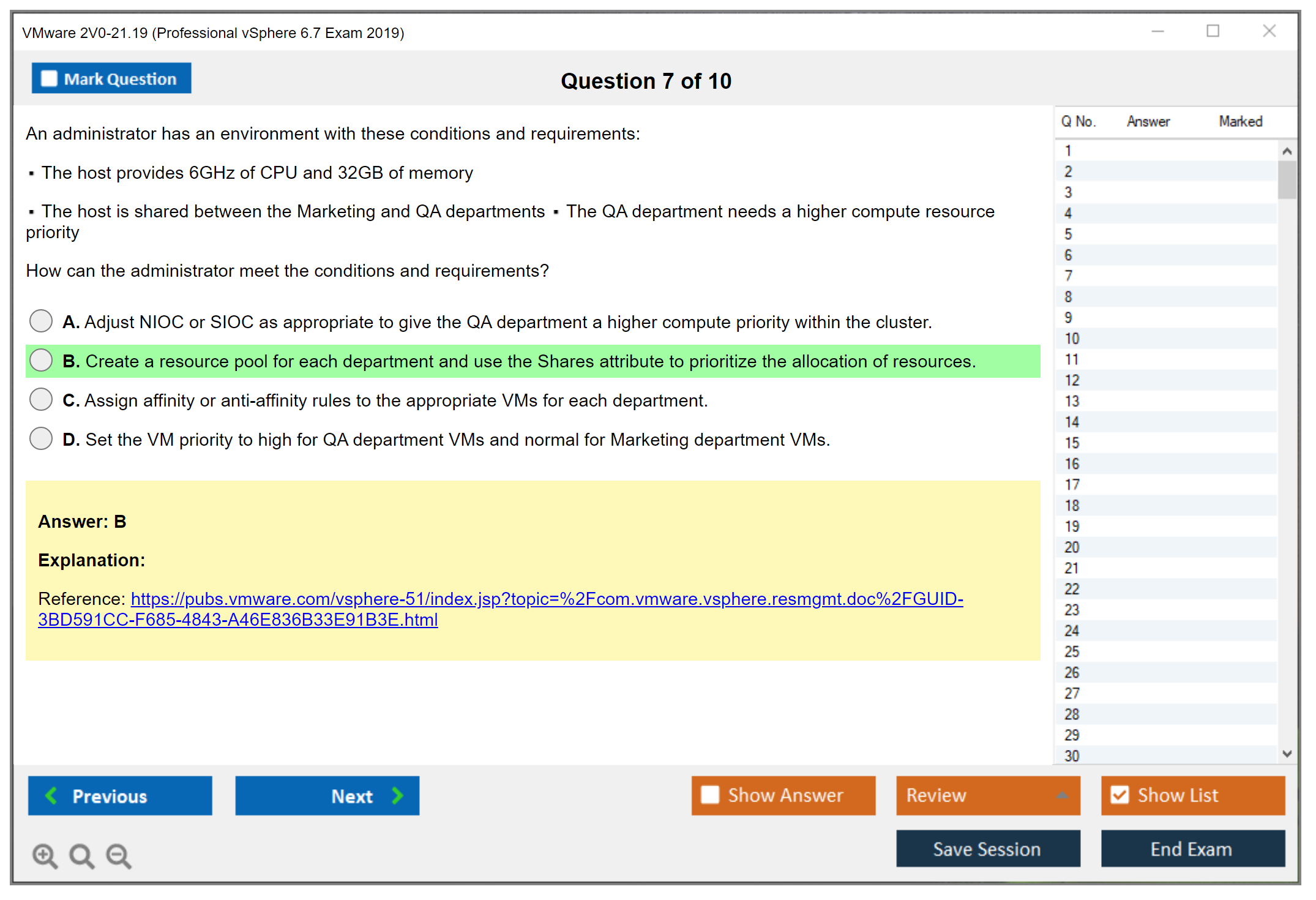Toggle the Show Answer checkbox
Screen dimensions: 1316x900
[710, 795]
